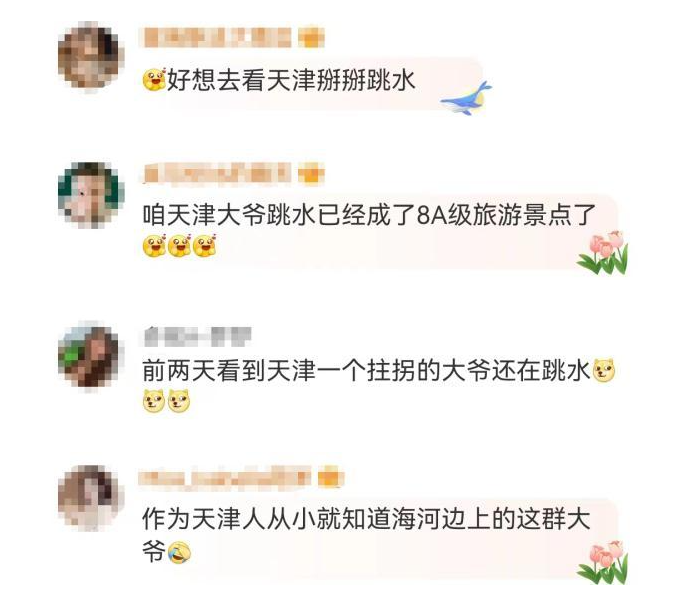Screen dimensions: 678x605
Task: Click the third commenter's gray blurred username
Action: pyautogui.click(x=198, y=336)
